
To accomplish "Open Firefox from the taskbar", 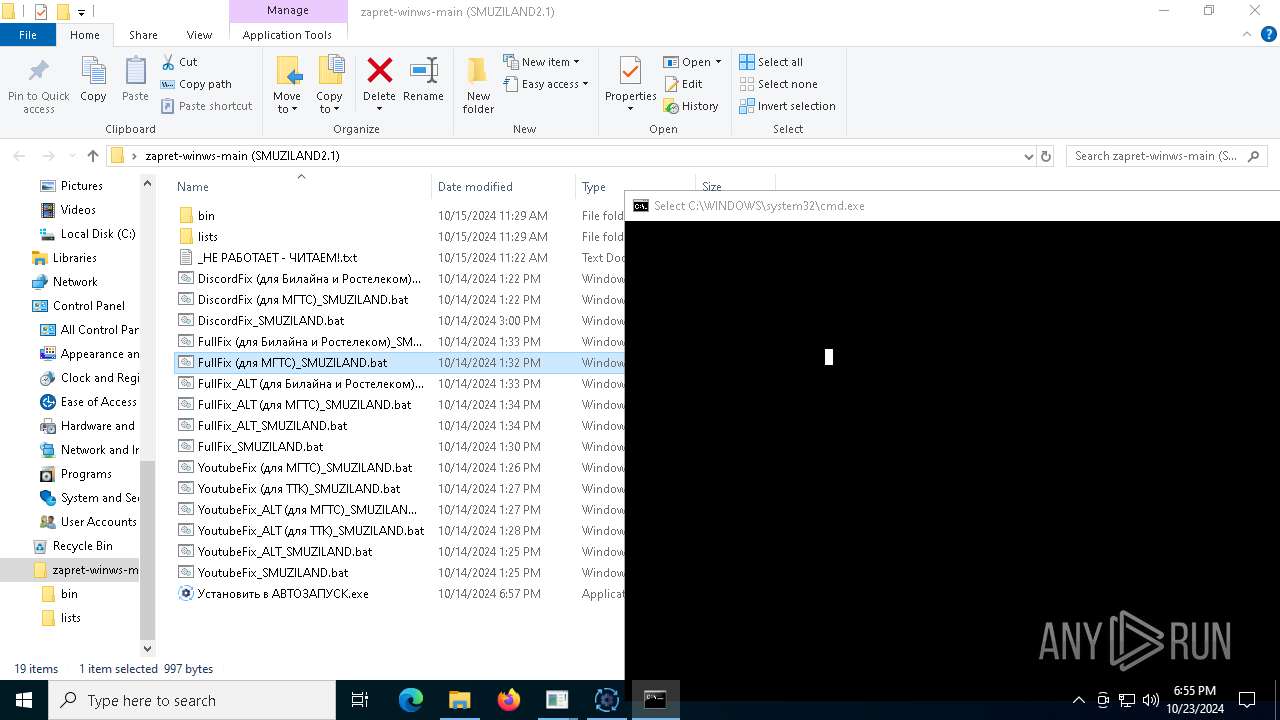I will 509,700.
